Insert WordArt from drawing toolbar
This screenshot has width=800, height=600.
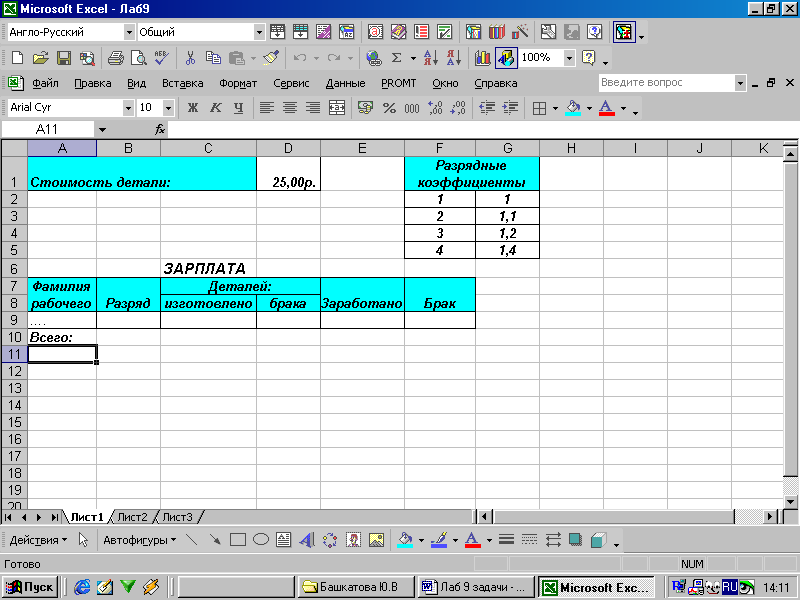tap(307, 540)
